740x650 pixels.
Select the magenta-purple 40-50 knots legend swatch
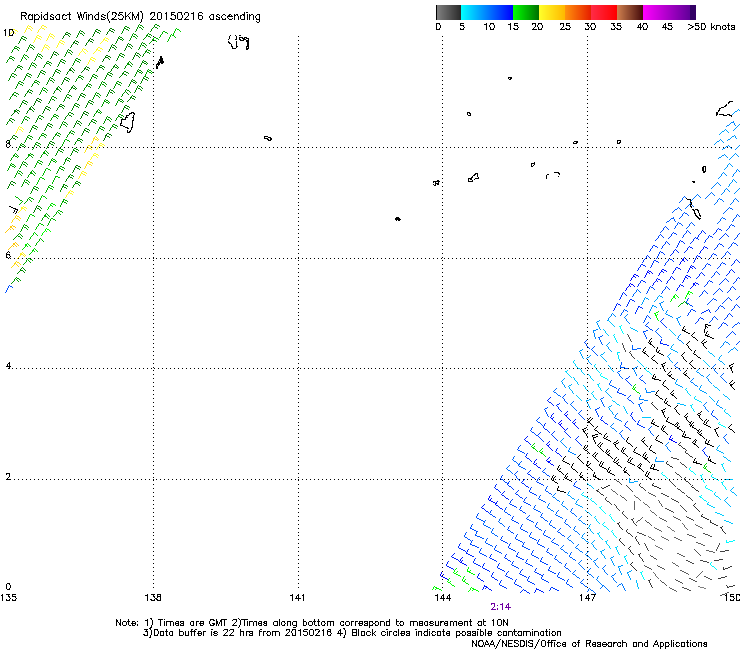tap(669, 12)
